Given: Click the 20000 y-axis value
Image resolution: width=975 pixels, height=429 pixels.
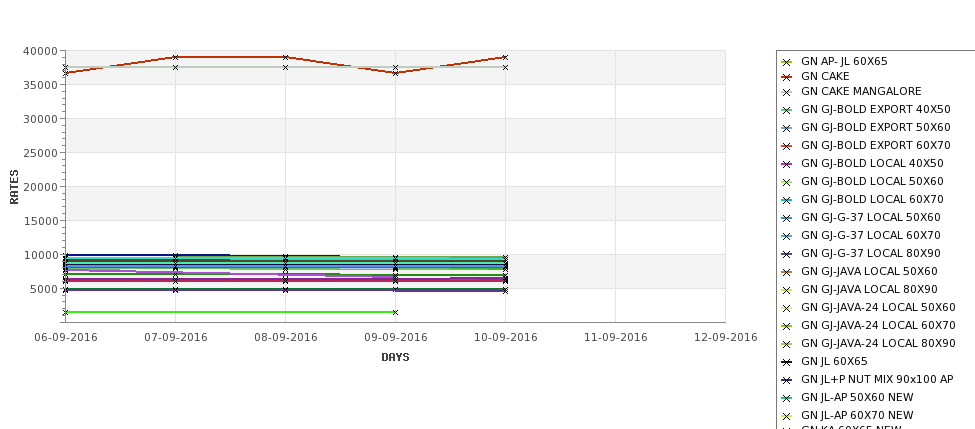Looking at the screenshot, I should (41, 187).
